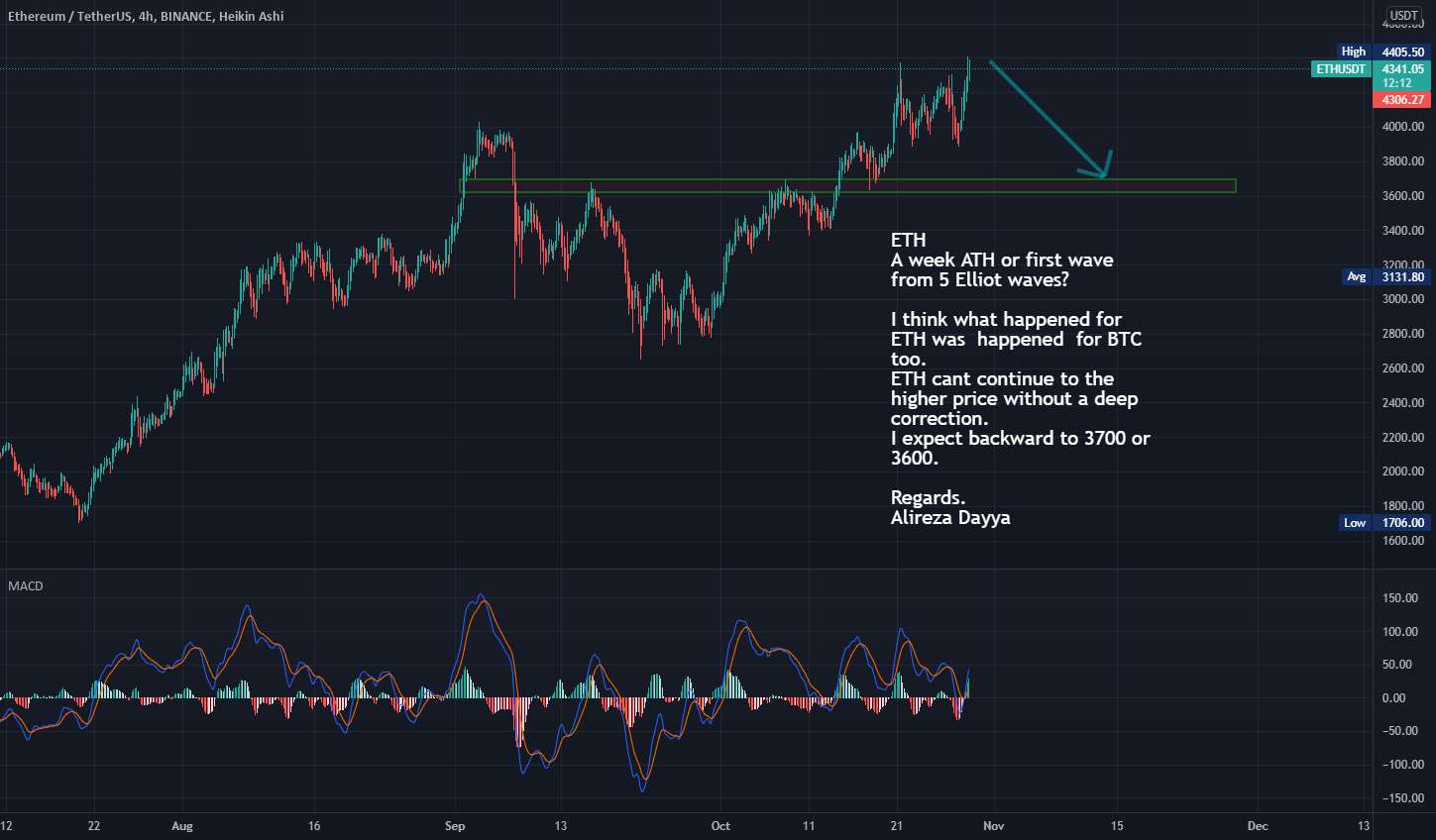Click 2600.00 on the price axis
Viewport: 1436px width, 840px height.
click(x=1403, y=368)
